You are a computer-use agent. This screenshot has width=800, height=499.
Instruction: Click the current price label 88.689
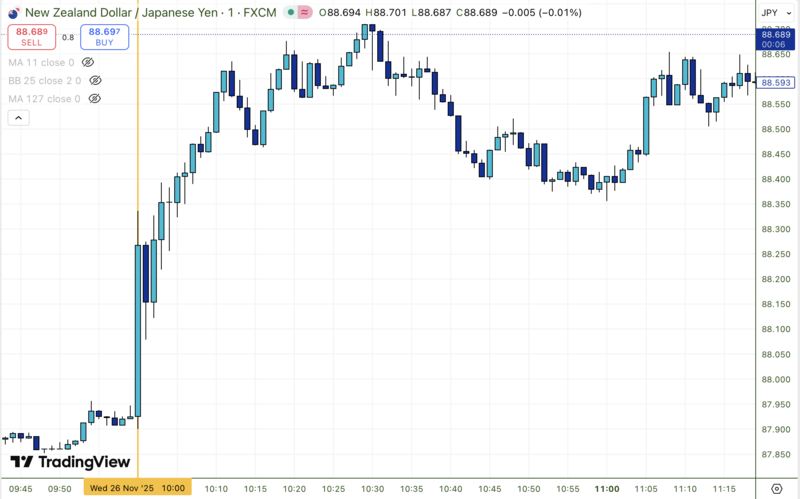coord(775,39)
